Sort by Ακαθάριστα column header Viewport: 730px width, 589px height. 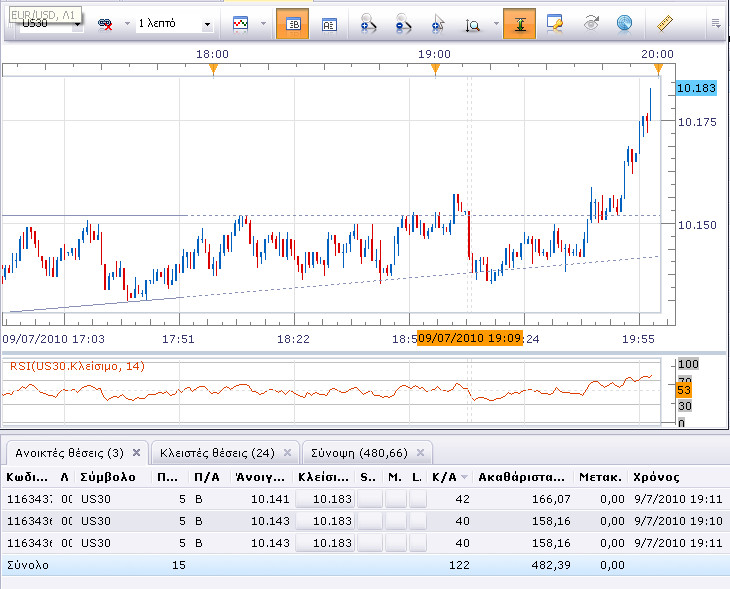click(x=522, y=477)
